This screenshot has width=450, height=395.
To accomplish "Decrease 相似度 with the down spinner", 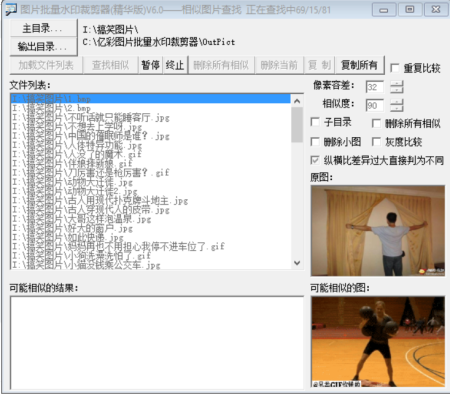I will [397, 108].
